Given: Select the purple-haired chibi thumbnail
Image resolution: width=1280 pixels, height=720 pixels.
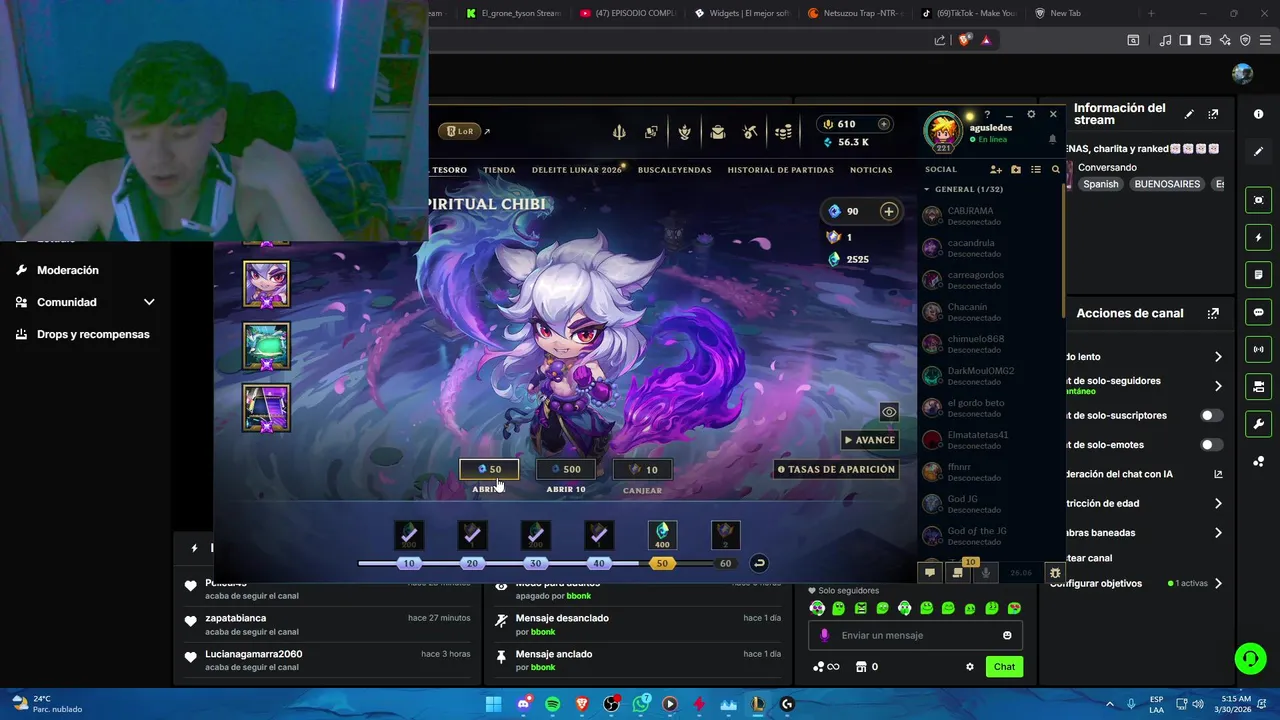Looking at the screenshot, I should point(266,284).
